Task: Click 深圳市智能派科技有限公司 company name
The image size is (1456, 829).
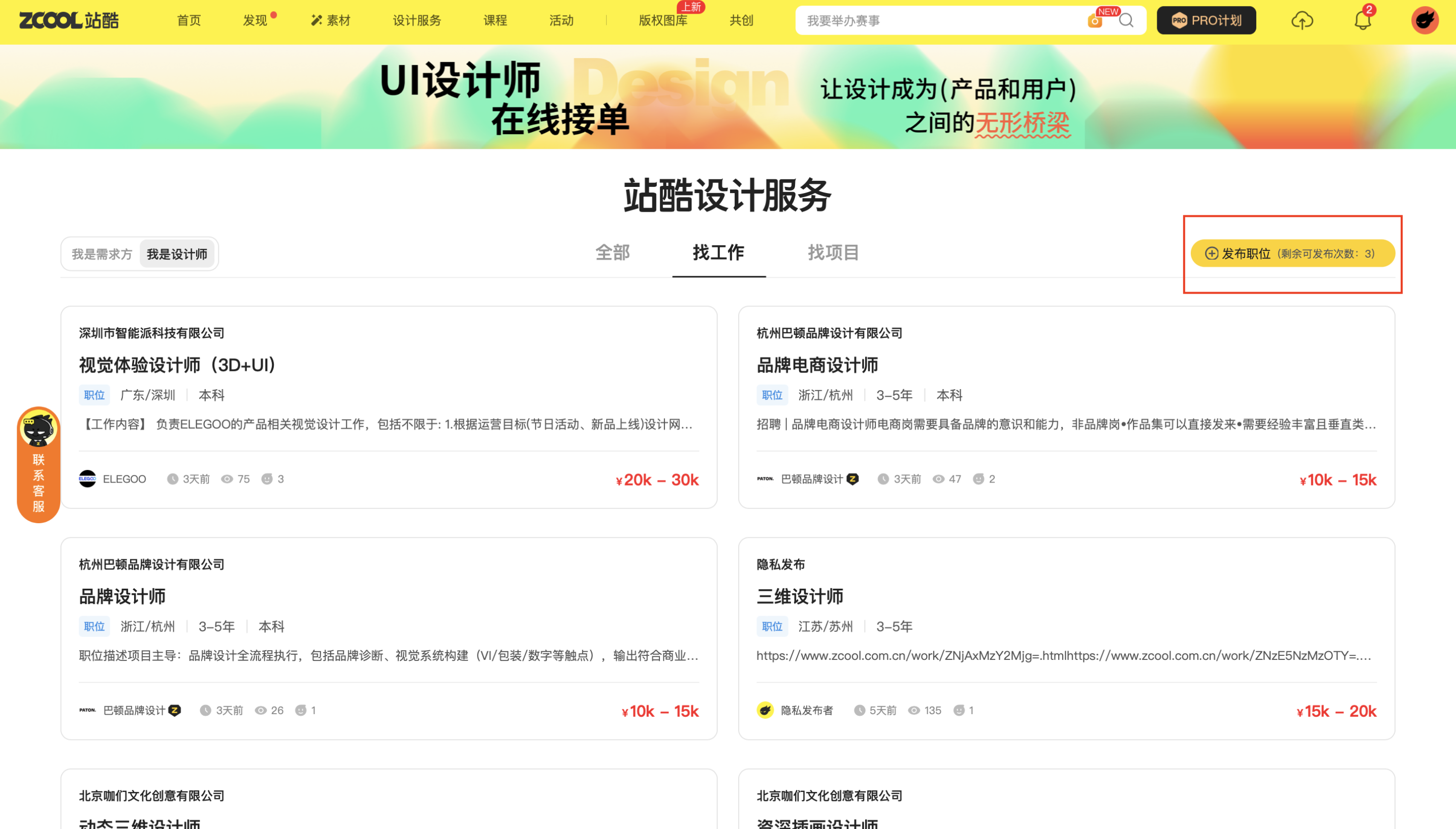Action: coord(151,333)
